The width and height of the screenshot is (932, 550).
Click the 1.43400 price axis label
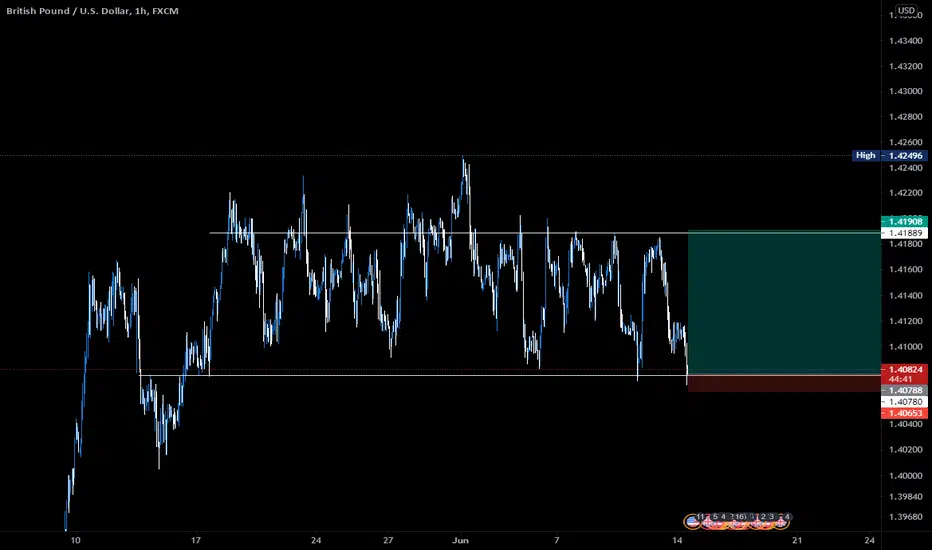pos(905,41)
